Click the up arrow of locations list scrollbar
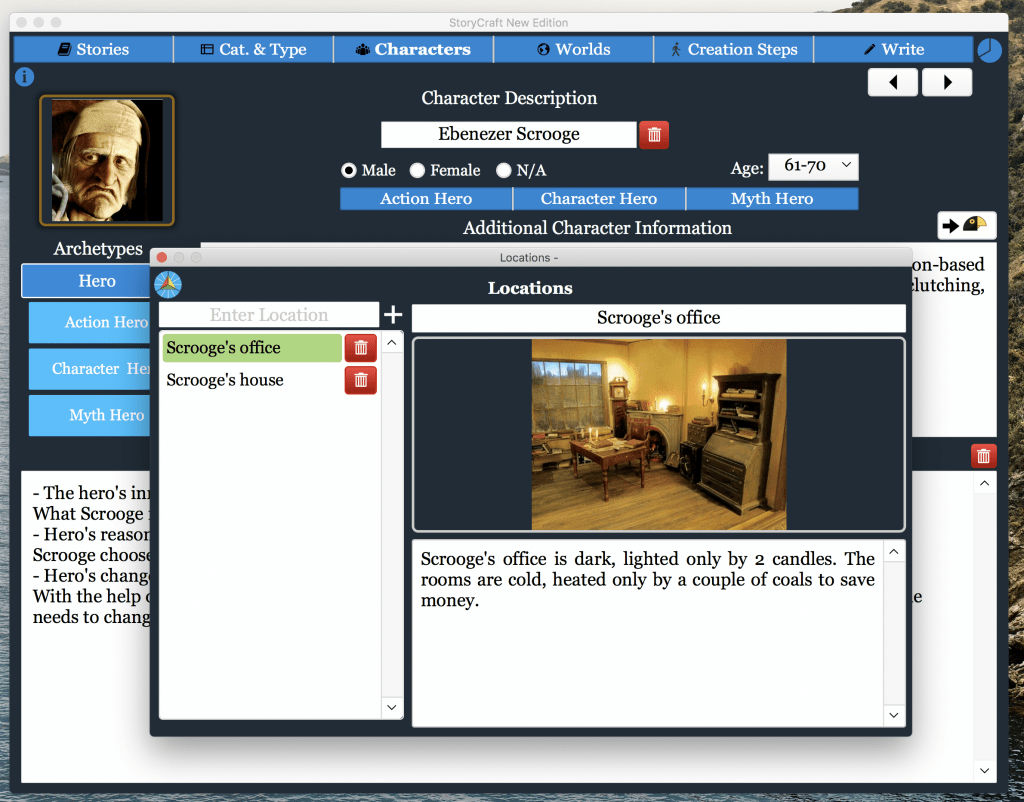The image size is (1024, 802). click(x=392, y=343)
